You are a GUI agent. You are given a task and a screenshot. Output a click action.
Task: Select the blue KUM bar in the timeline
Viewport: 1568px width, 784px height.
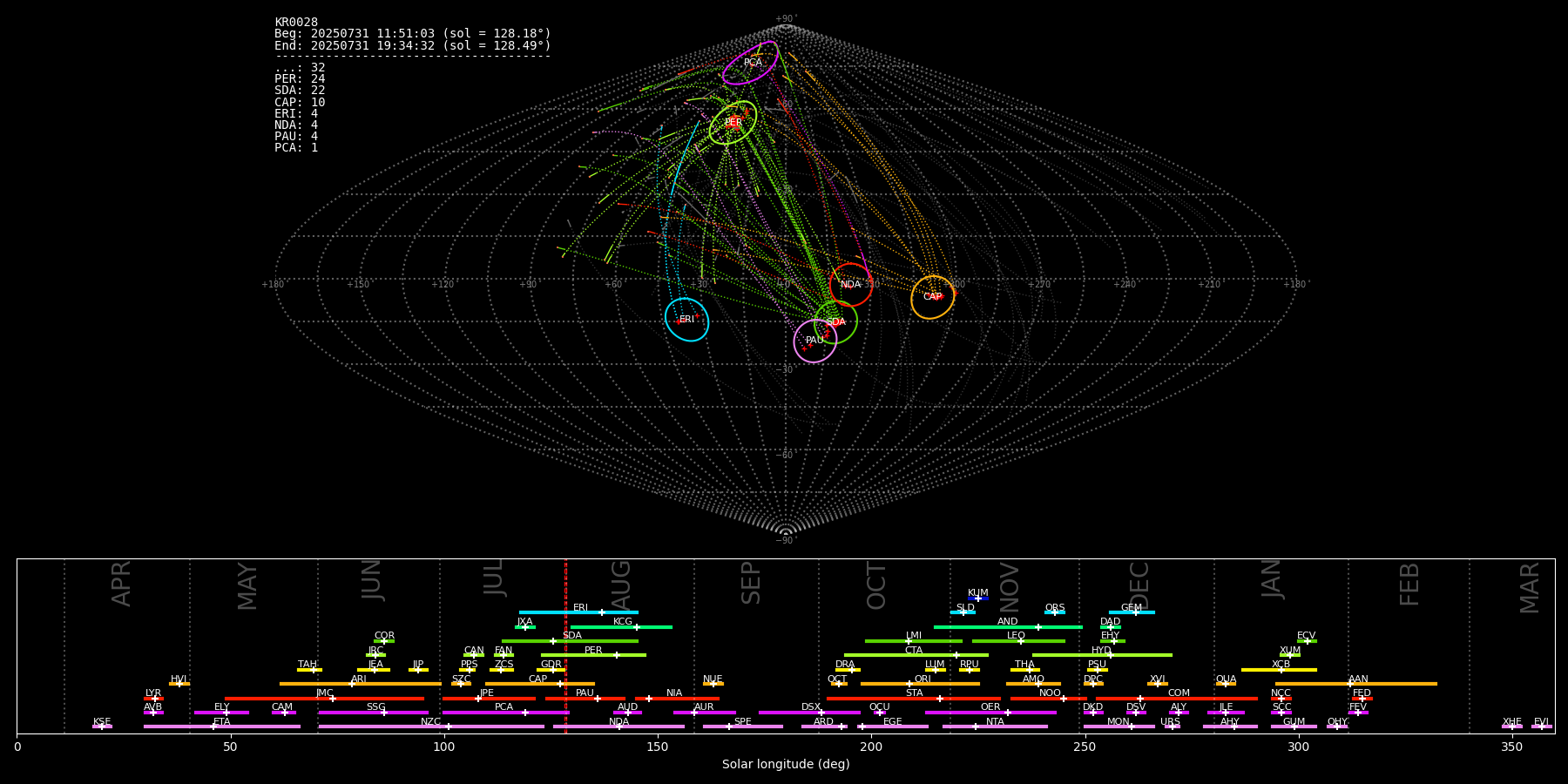coord(978,598)
